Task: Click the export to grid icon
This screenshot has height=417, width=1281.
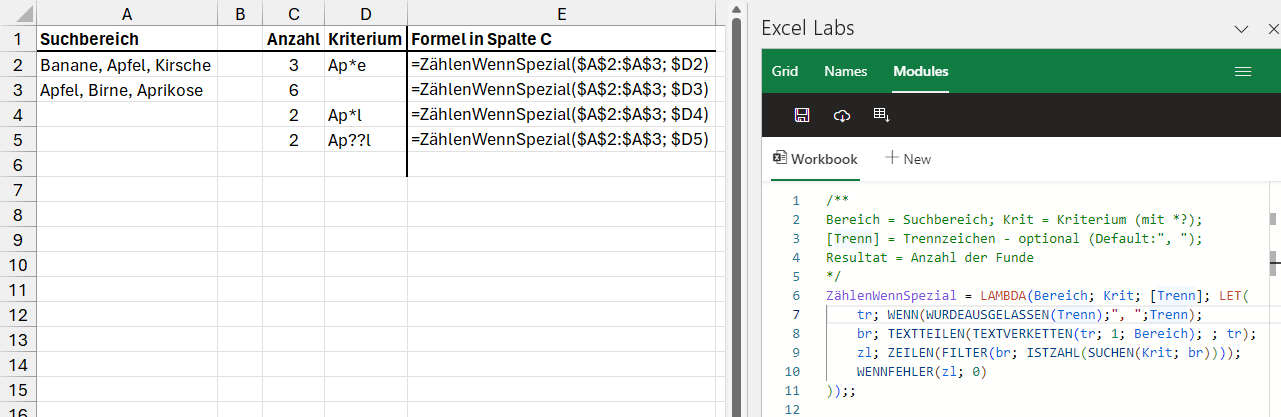Action: pyautogui.click(x=882, y=115)
